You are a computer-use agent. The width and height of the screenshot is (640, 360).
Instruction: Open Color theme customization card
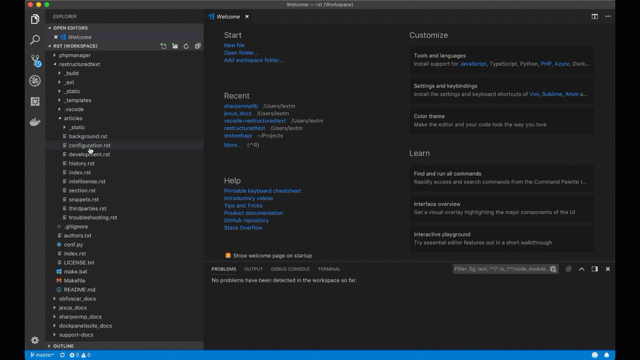tap(502, 120)
